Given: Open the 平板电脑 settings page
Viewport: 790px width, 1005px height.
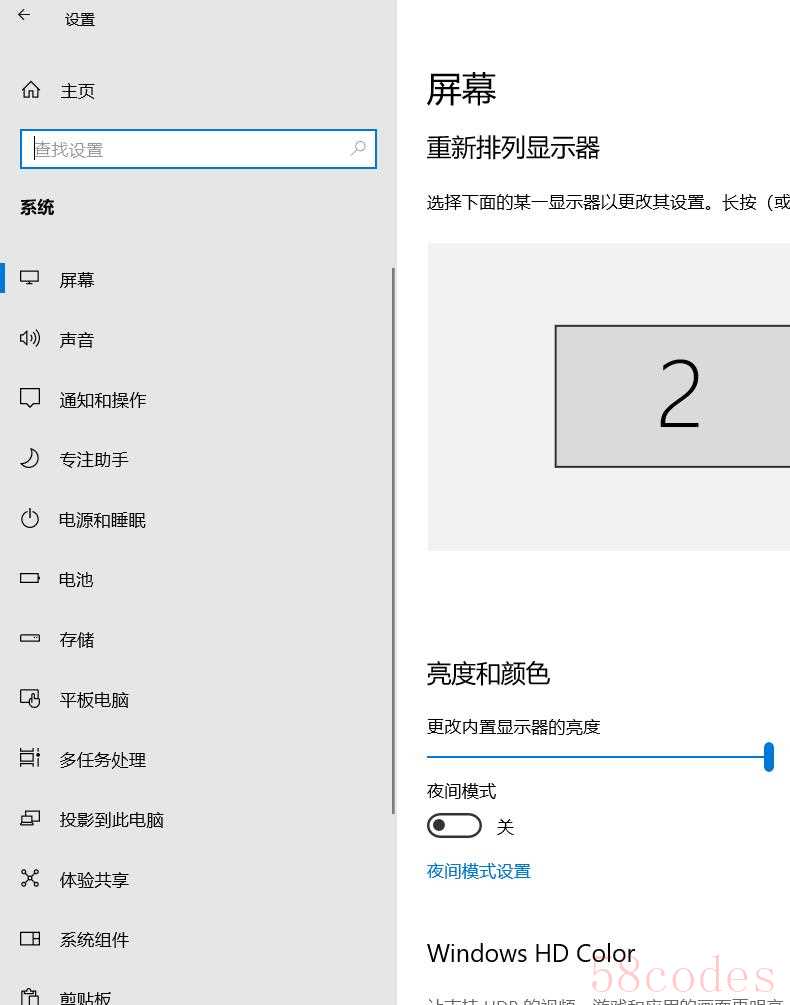Looking at the screenshot, I should 94,700.
